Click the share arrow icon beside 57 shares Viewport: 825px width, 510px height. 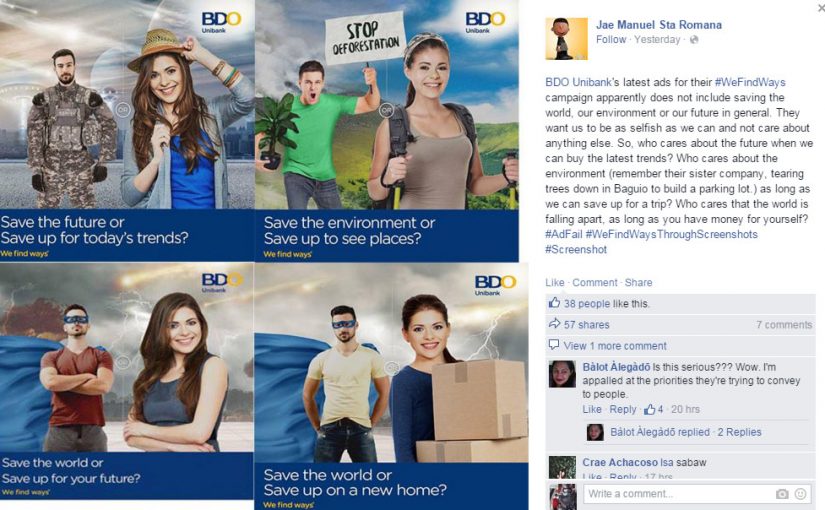(x=554, y=324)
